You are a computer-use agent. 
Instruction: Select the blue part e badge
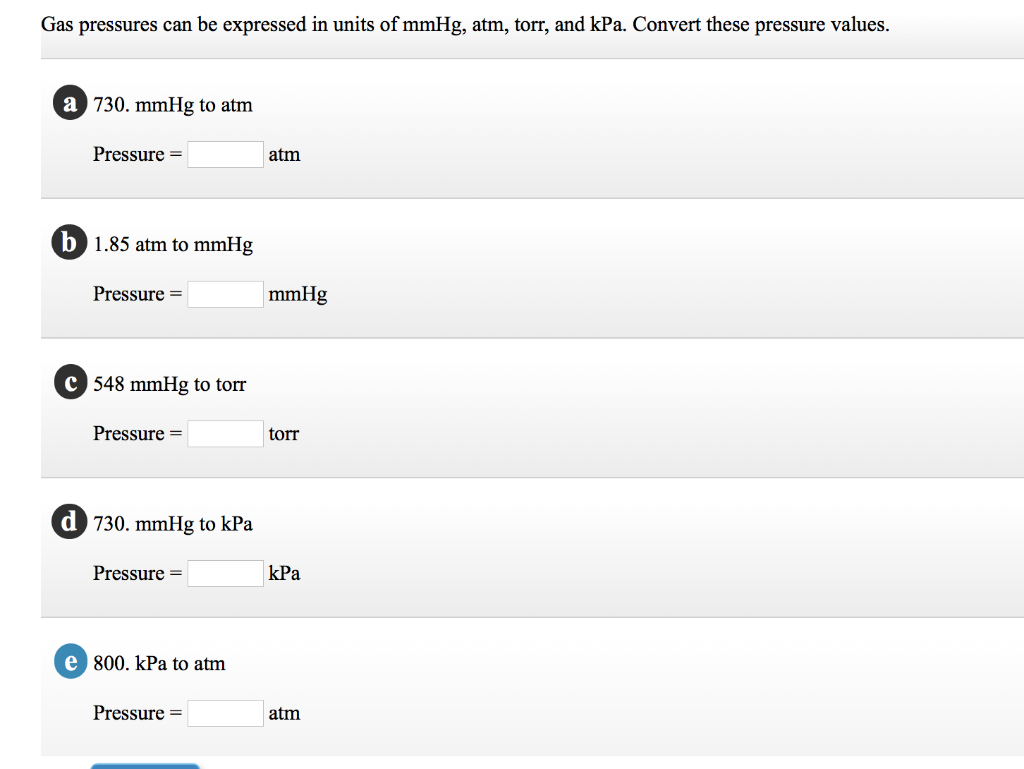(71, 661)
